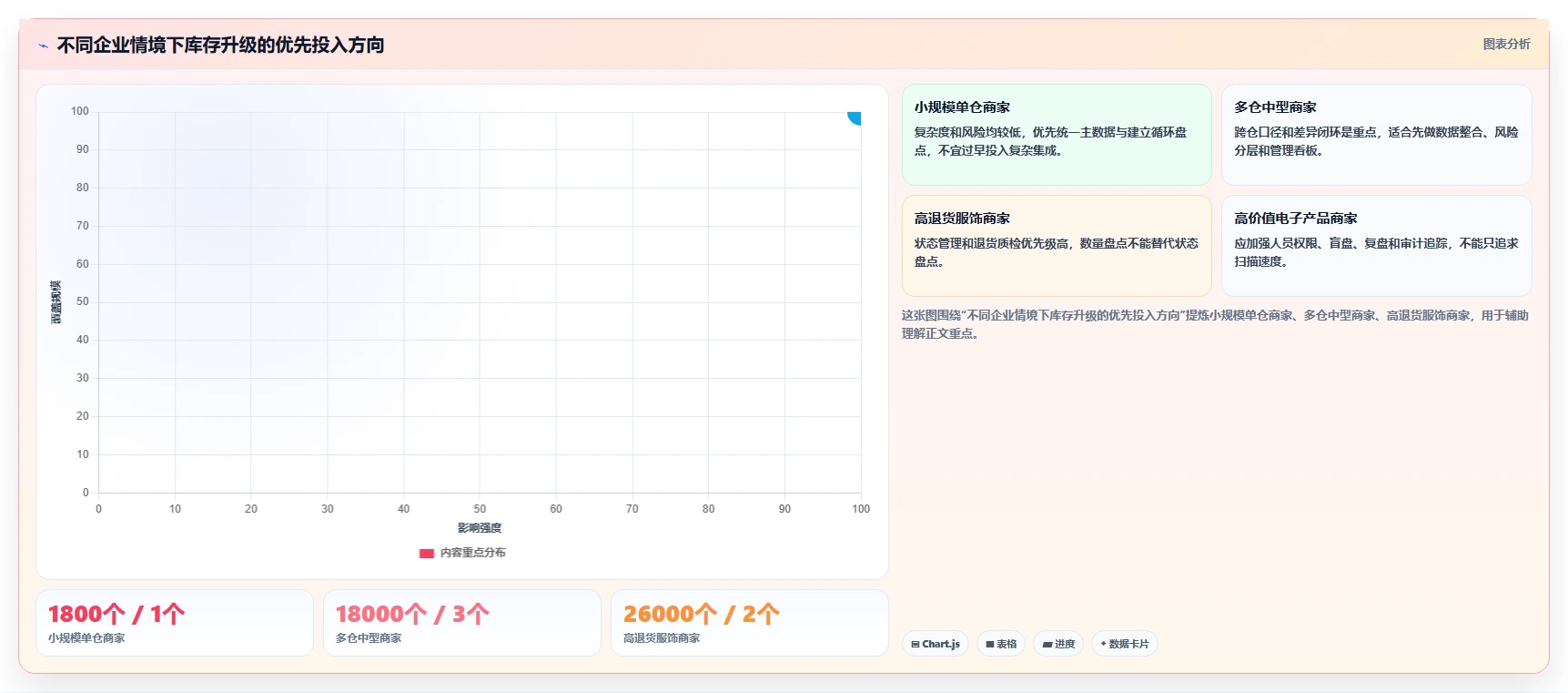Click the chart heading 不同企业情境下库存升级的优先投入方向
This screenshot has width=1568, height=693.
220,45
